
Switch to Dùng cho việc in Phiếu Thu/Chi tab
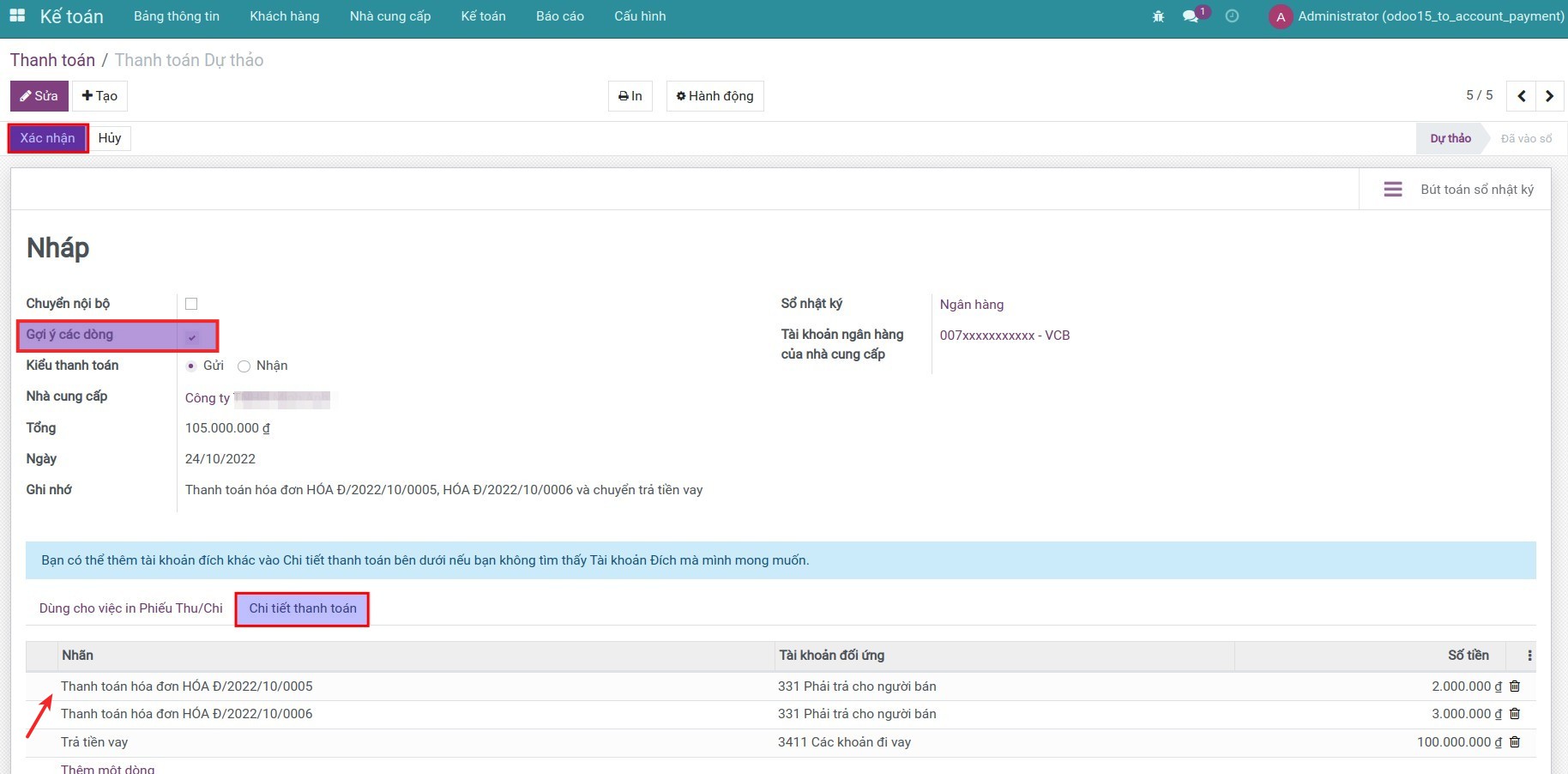[x=130, y=608]
